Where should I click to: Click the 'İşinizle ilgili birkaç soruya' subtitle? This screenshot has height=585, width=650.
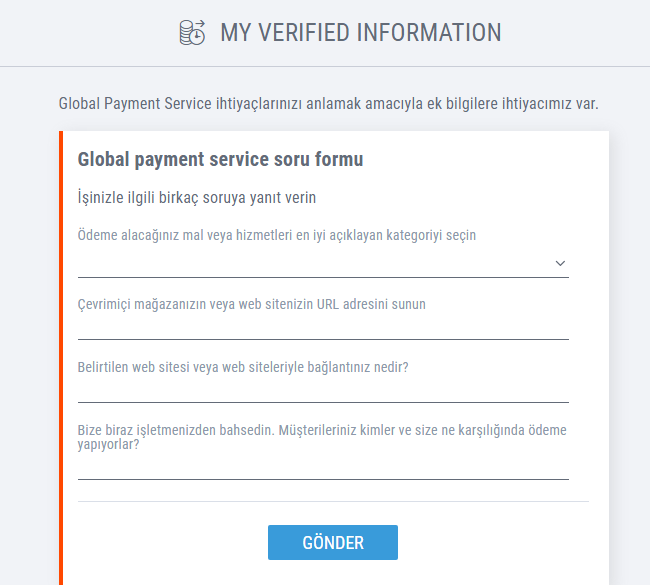click(196, 197)
